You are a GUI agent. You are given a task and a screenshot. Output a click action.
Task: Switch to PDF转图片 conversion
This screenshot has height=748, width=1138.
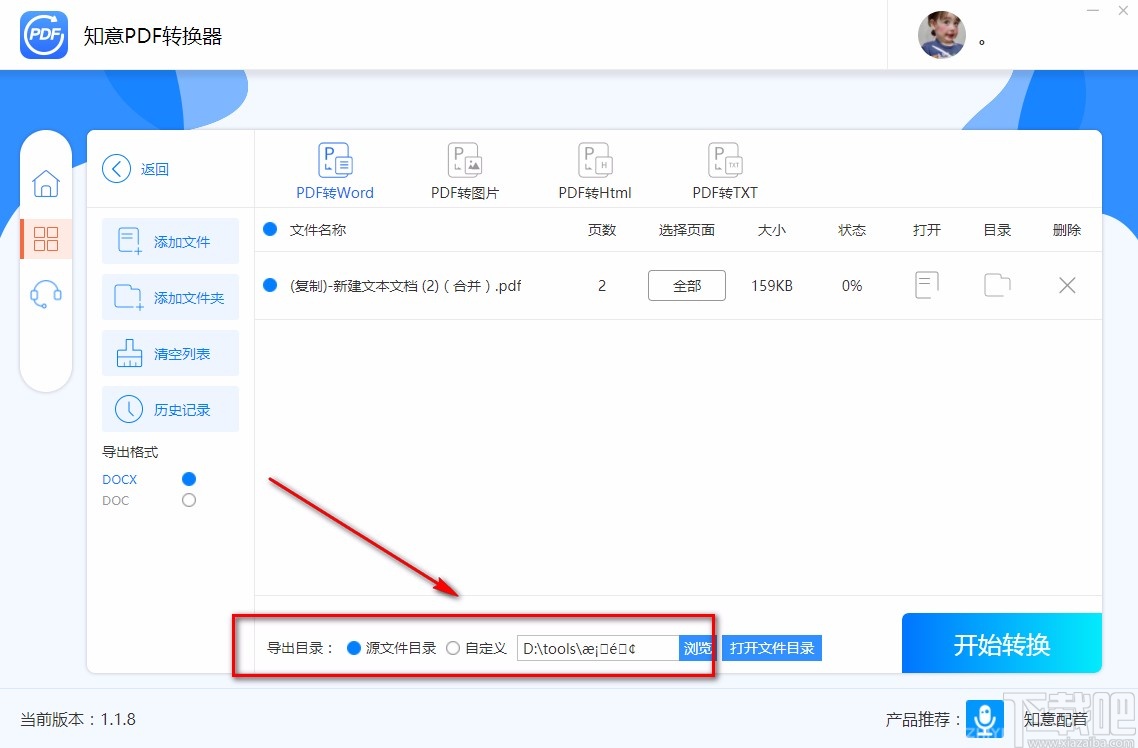(464, 170)
